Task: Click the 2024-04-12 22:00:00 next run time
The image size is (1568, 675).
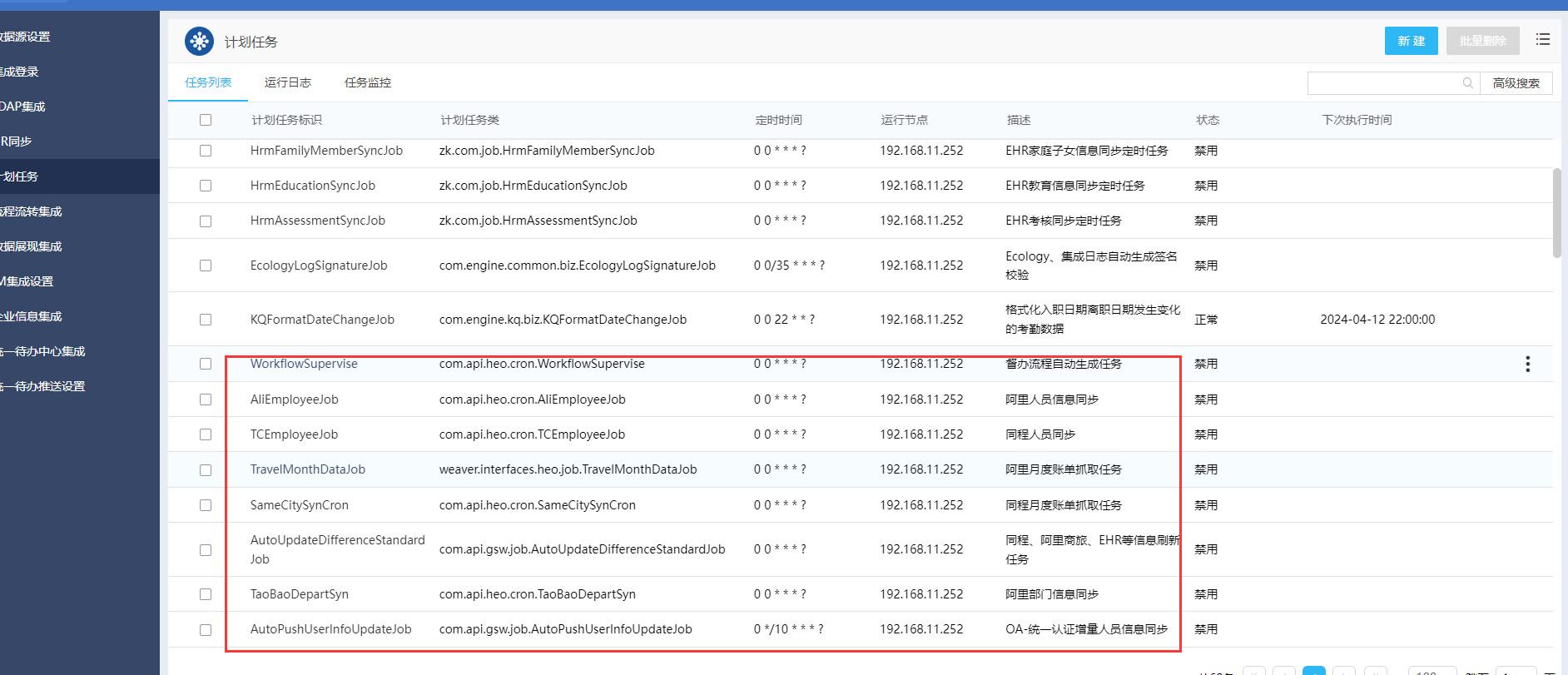Action: (x=1377, y=320)
